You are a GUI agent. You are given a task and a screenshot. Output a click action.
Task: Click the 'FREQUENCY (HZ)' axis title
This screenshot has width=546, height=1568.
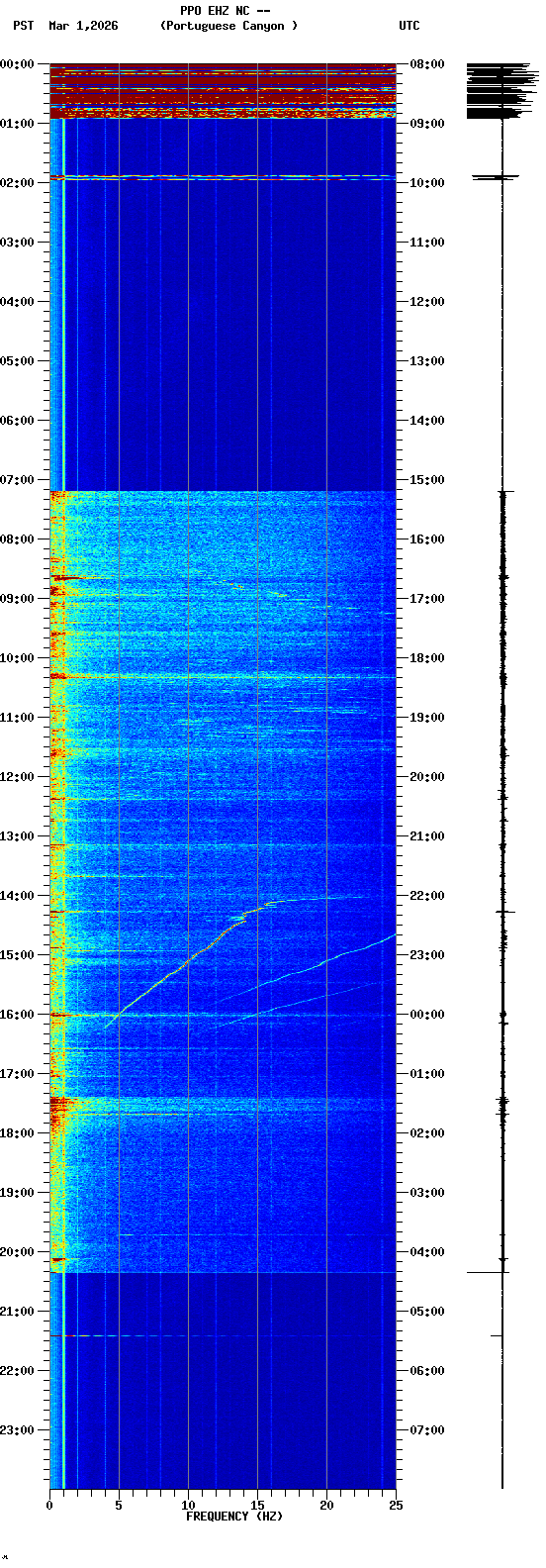pyautogui.click(x=234, y=1517)
